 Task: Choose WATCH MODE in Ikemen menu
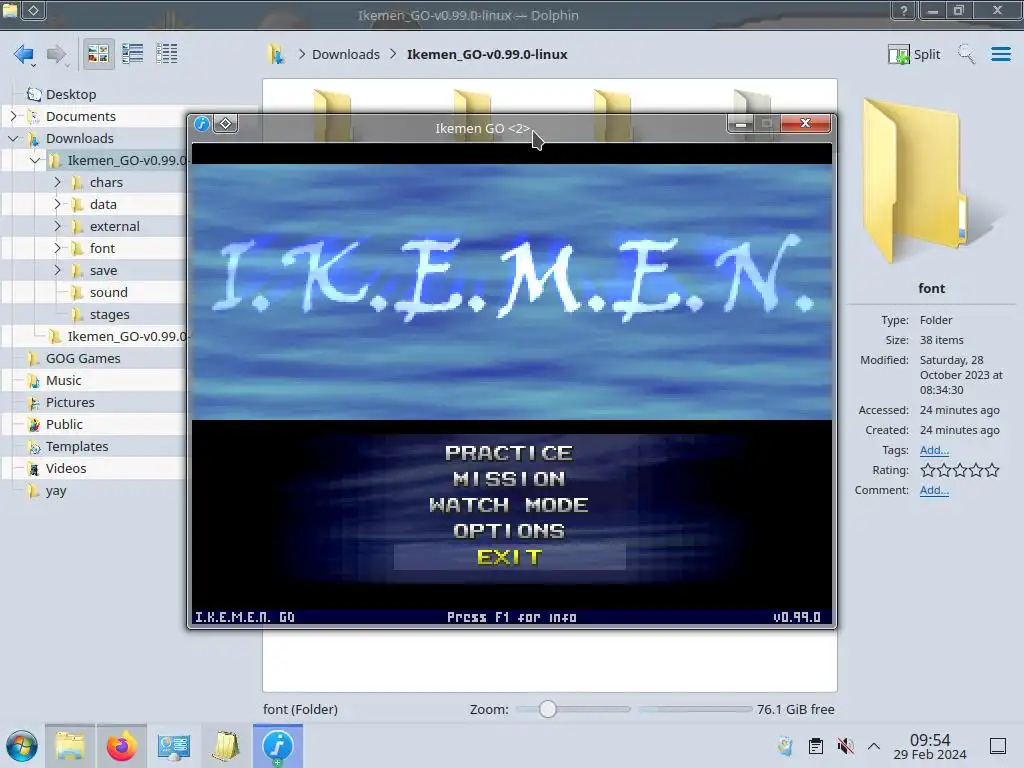(509, 505)
